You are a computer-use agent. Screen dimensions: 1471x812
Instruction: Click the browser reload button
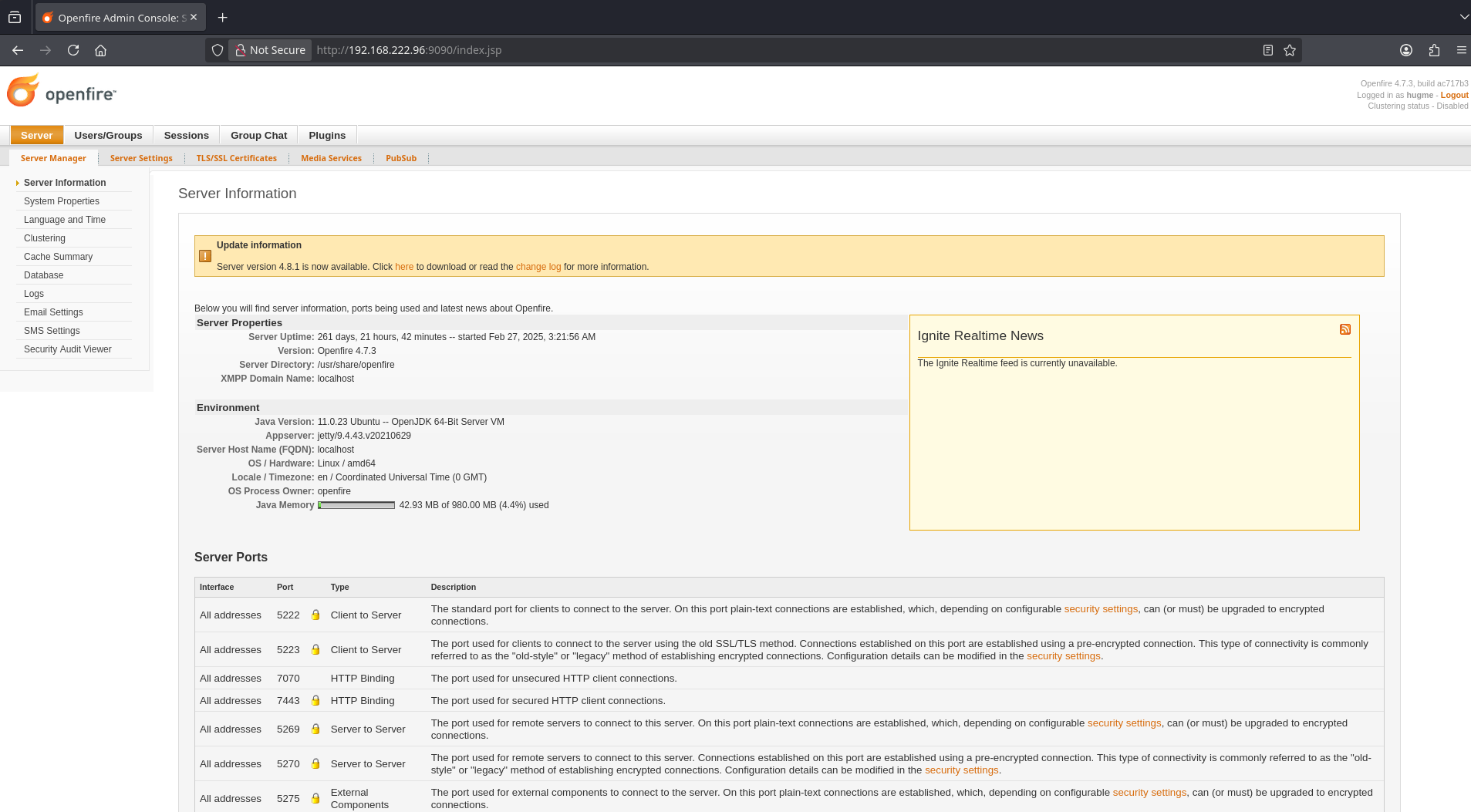click(73, 50)
